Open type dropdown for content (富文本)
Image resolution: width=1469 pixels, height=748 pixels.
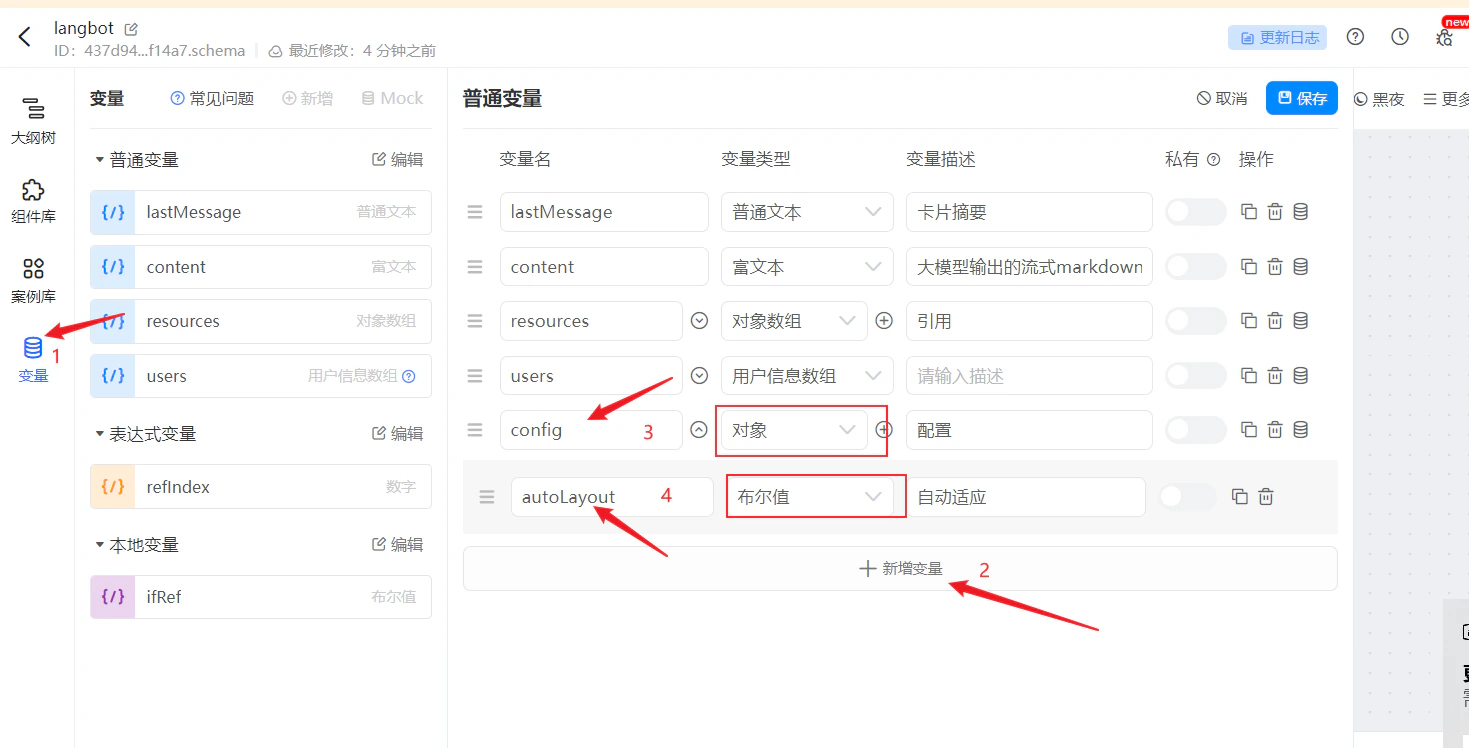click(807, 266)
